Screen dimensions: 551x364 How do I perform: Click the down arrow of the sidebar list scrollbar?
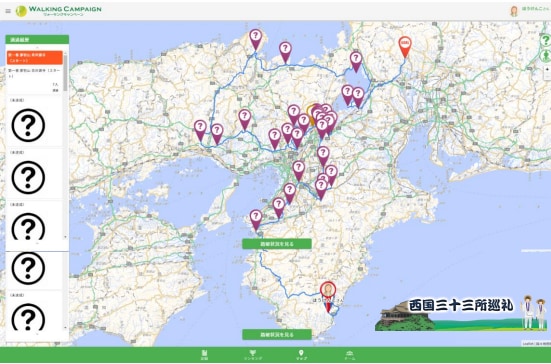point(65,237)
